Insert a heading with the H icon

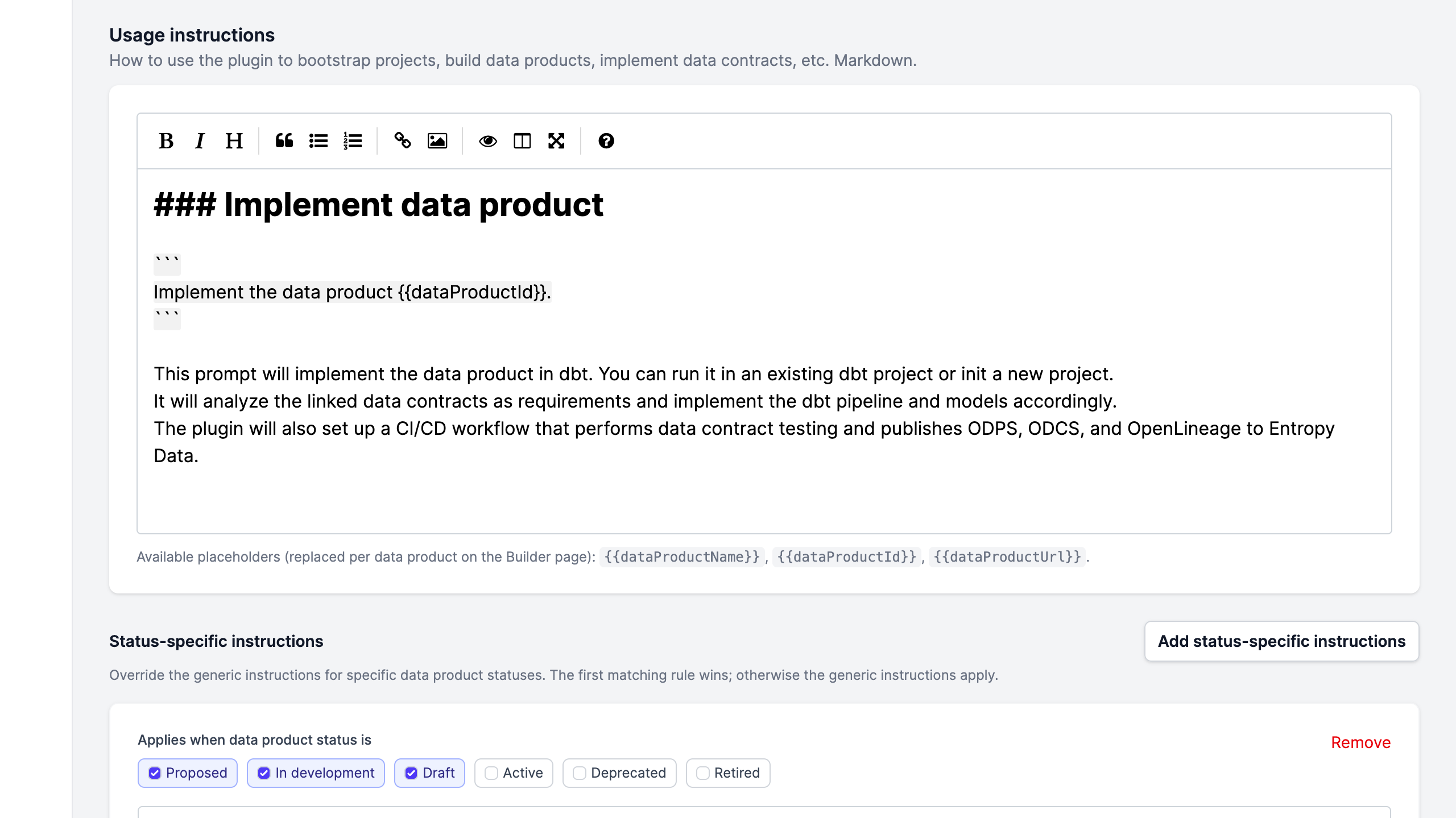pyautogui.click(x=234, y=141)
